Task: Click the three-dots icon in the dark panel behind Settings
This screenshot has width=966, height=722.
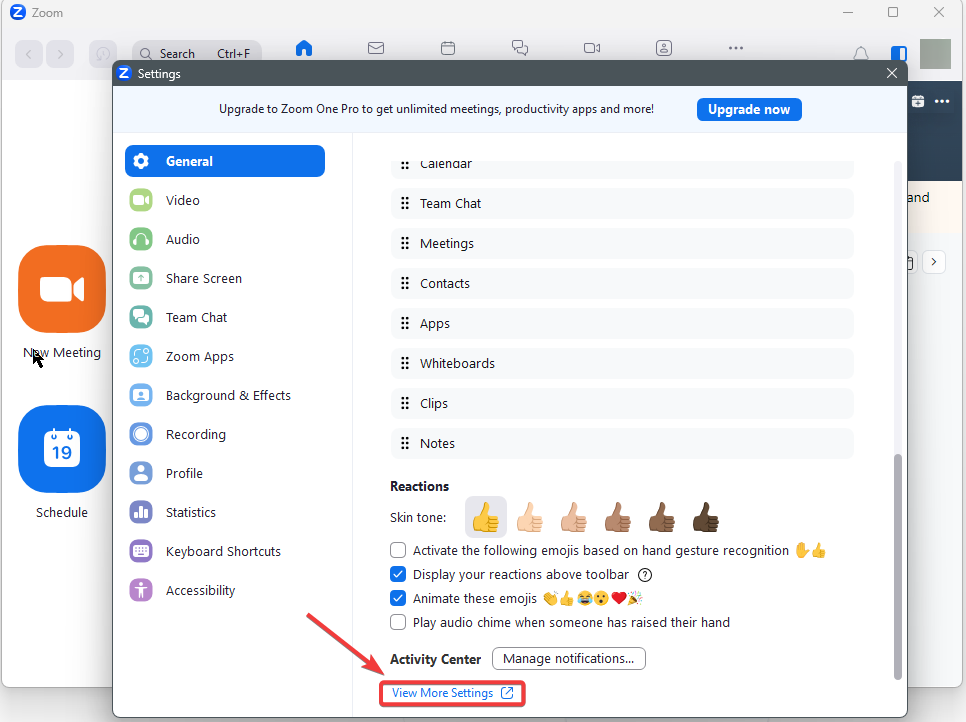Action: click(942, 102)
